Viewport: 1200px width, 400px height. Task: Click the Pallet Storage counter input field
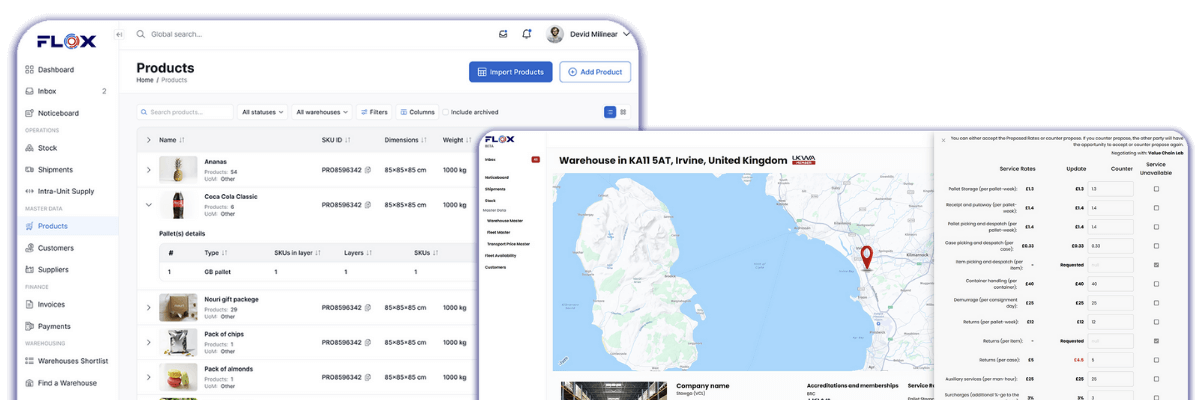coord(1110,188)
